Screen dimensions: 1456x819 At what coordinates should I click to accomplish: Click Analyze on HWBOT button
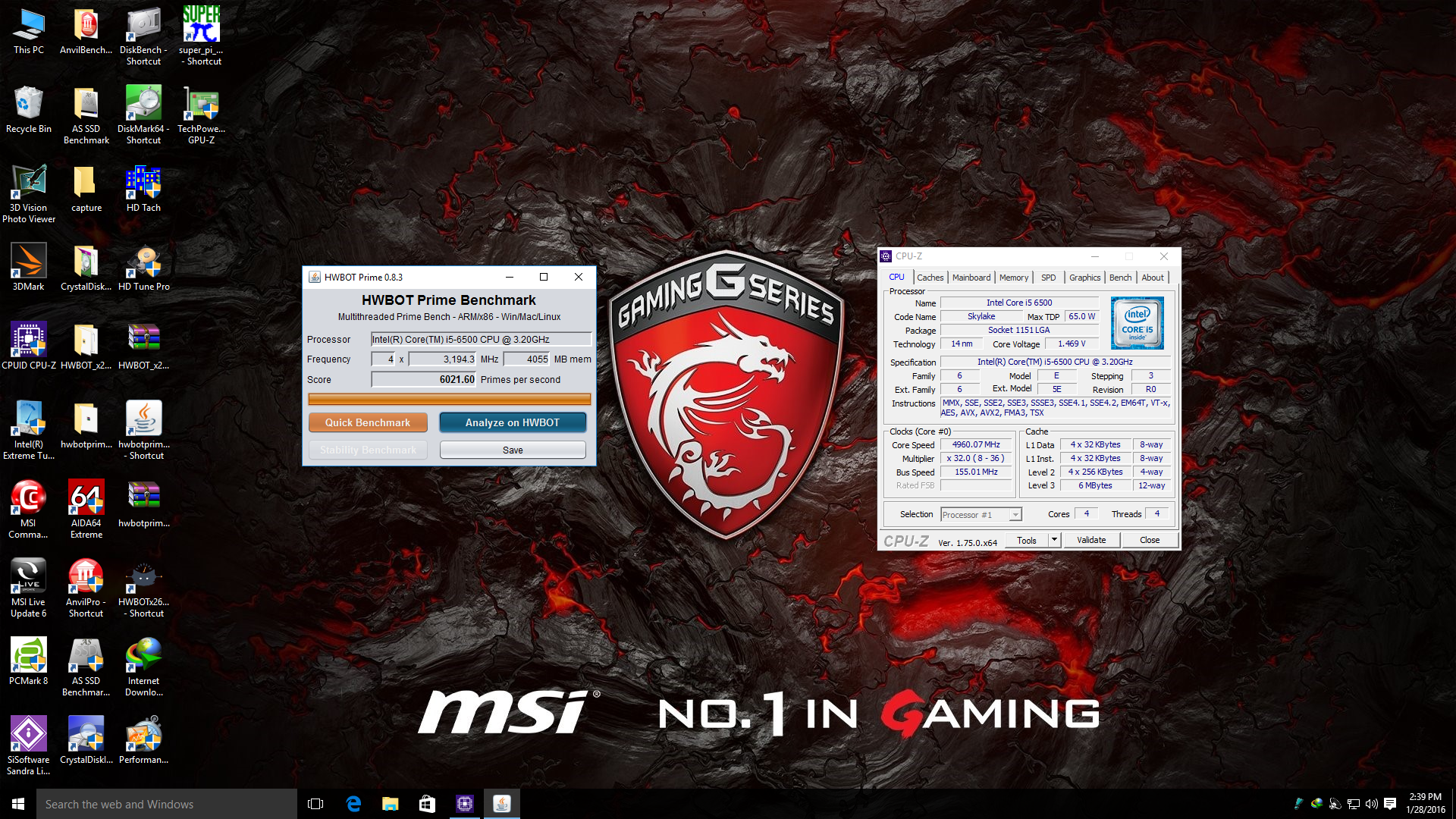(x=513, y=422)
